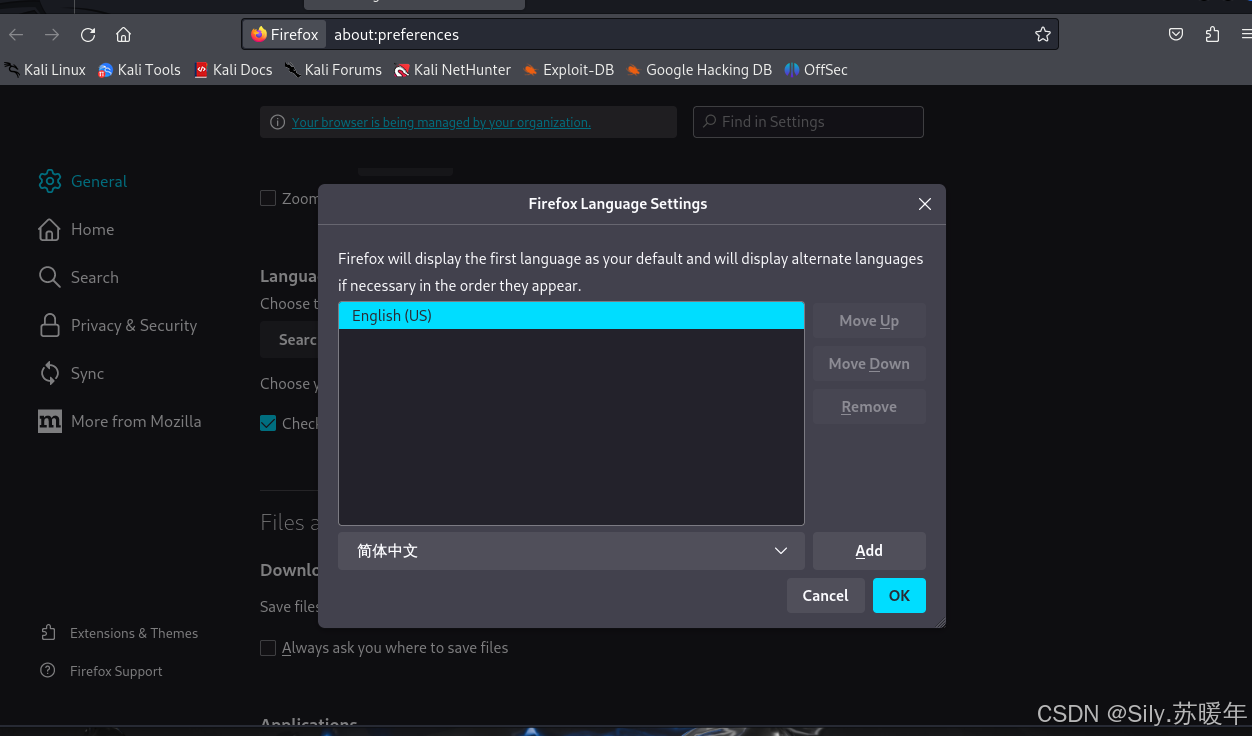
Task: Confirm language settings with OK
Action: pyautogui.click(x=899, y=596)
